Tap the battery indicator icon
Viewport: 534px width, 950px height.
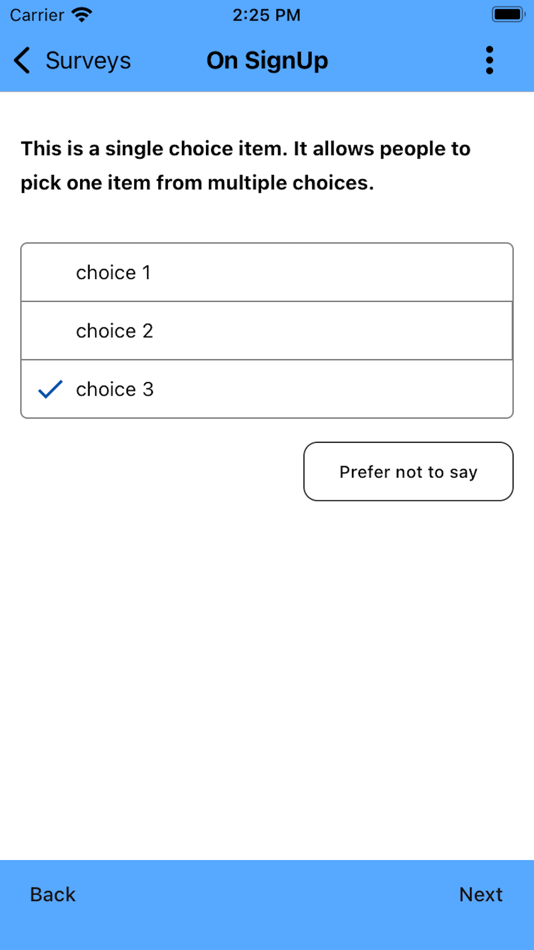click(x=508, y=15)
